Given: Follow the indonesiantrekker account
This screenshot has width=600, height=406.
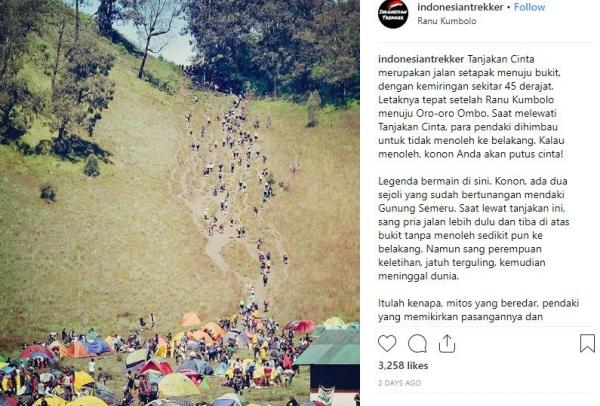Looking at the screenshot, I should 529,7.
